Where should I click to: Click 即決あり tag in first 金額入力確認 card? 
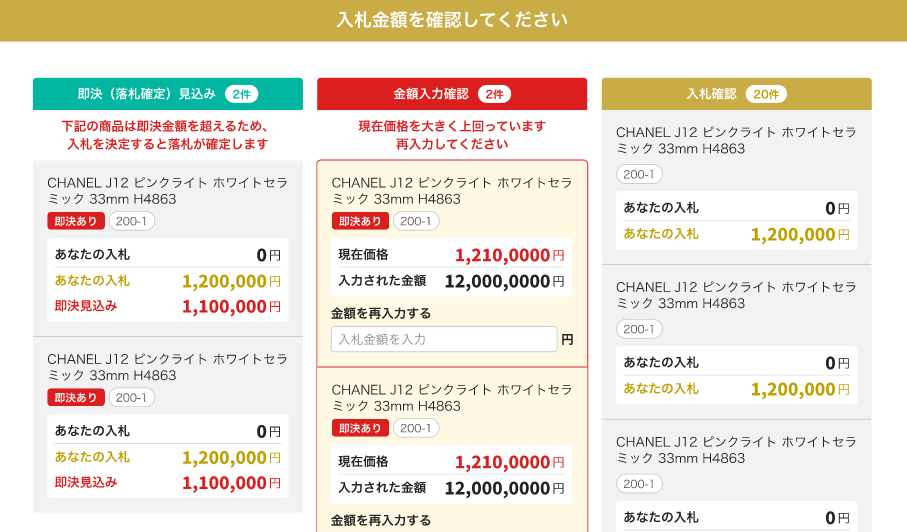(359, 221)
